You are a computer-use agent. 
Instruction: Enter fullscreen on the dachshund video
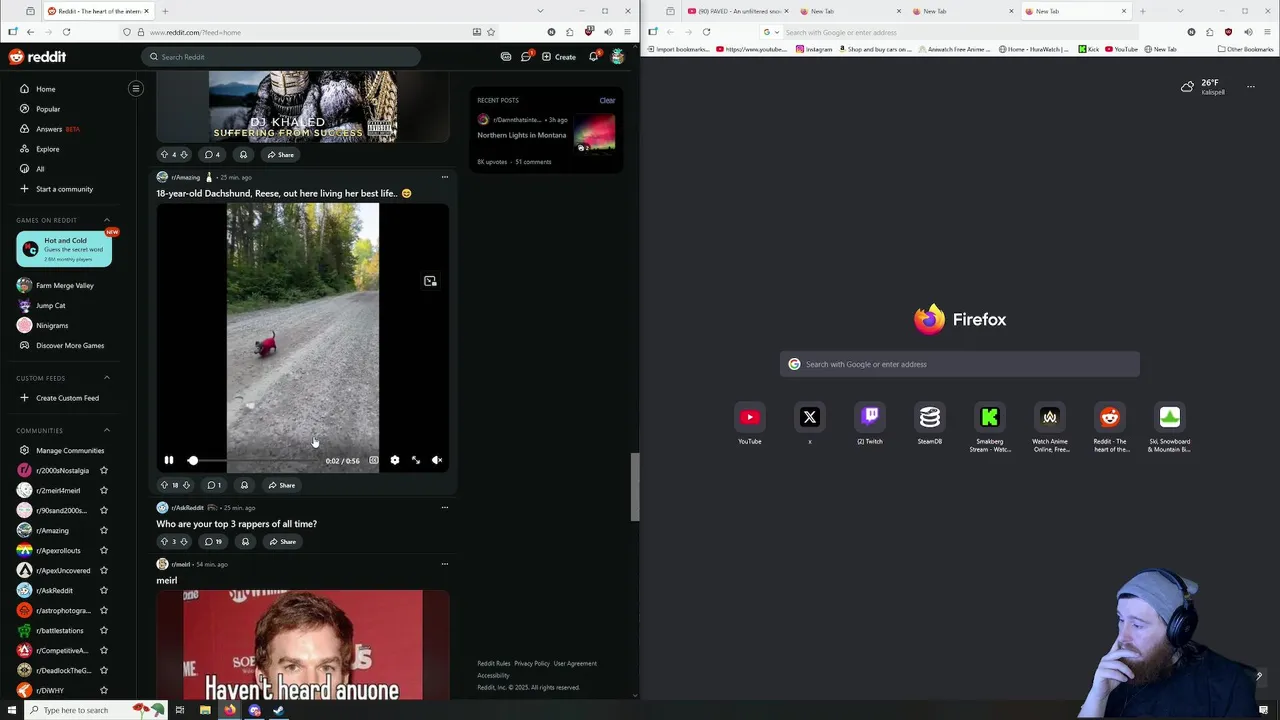[416, 460]
